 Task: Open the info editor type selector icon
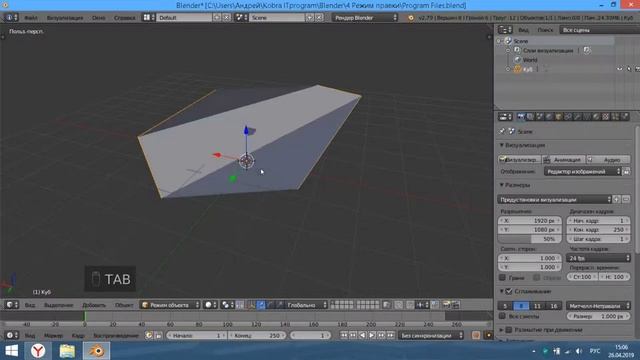(11, 18)
